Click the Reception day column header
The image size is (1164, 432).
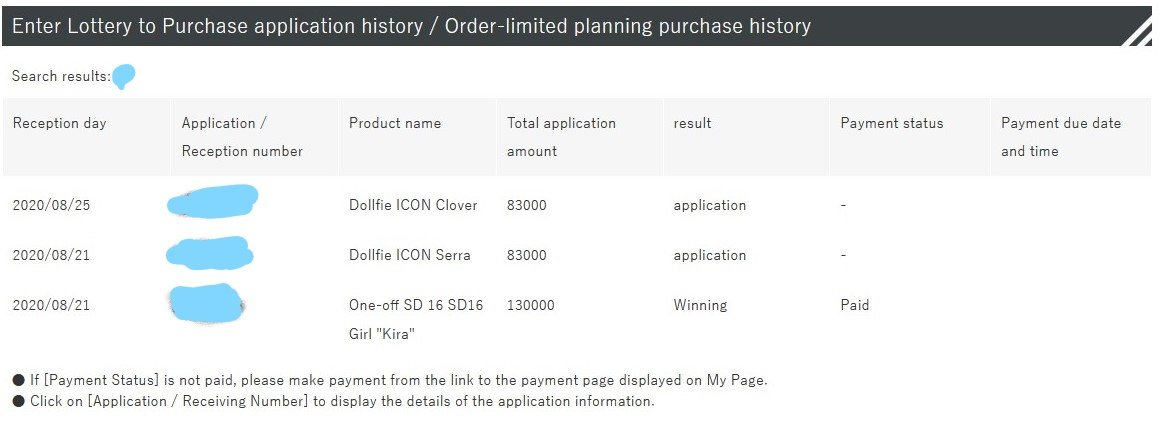(x=59, y=123)
